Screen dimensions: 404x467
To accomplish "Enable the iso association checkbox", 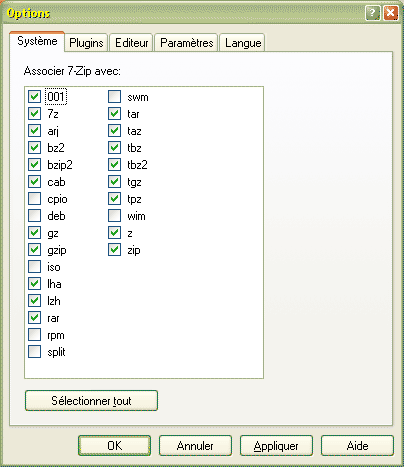I will pyautogui.click(x=34, y=267).
